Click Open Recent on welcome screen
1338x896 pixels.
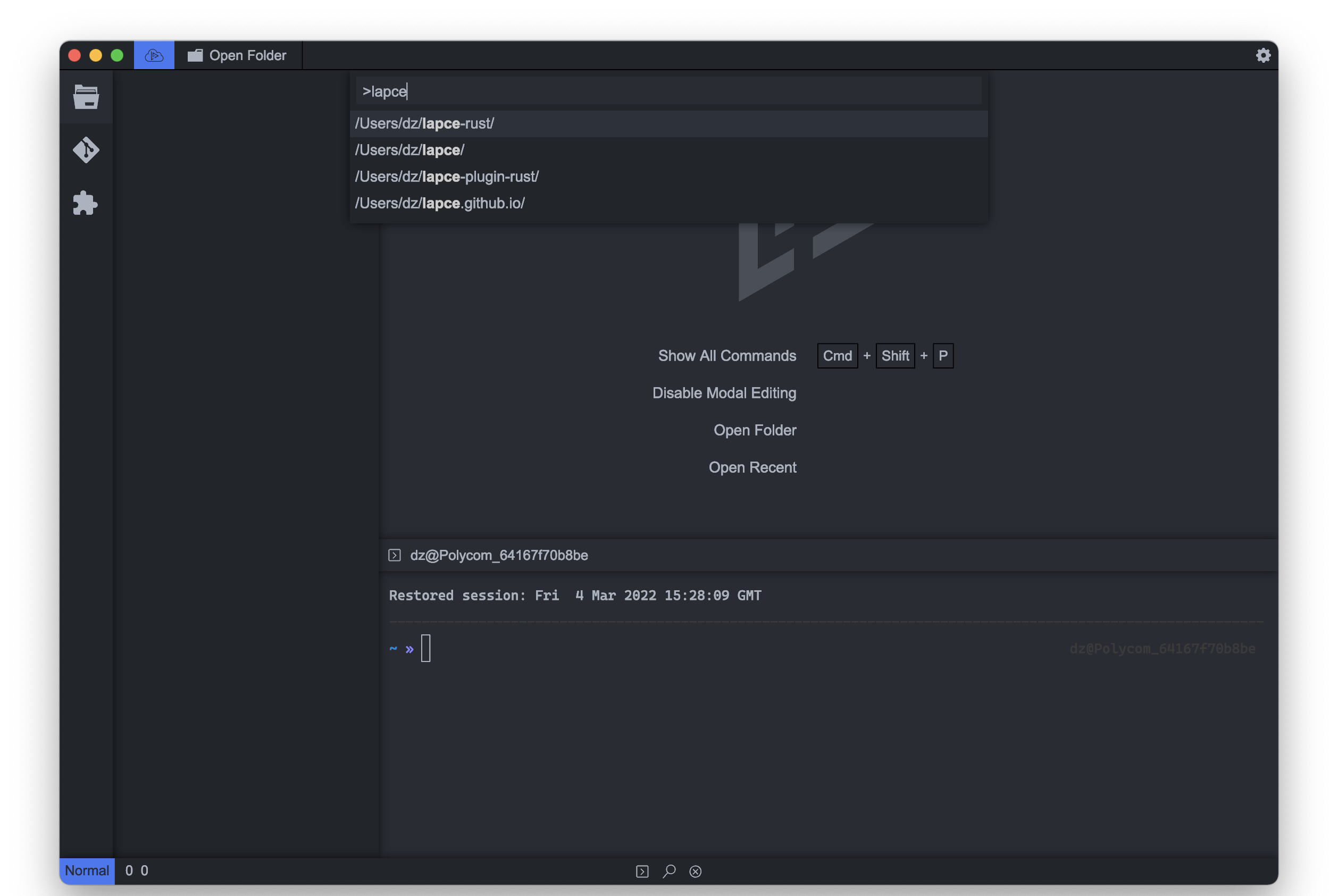coord(752,467)
